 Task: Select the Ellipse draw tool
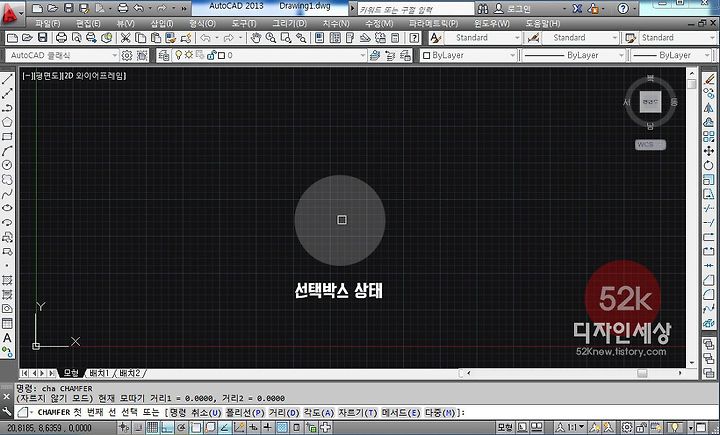pos(7,208)
